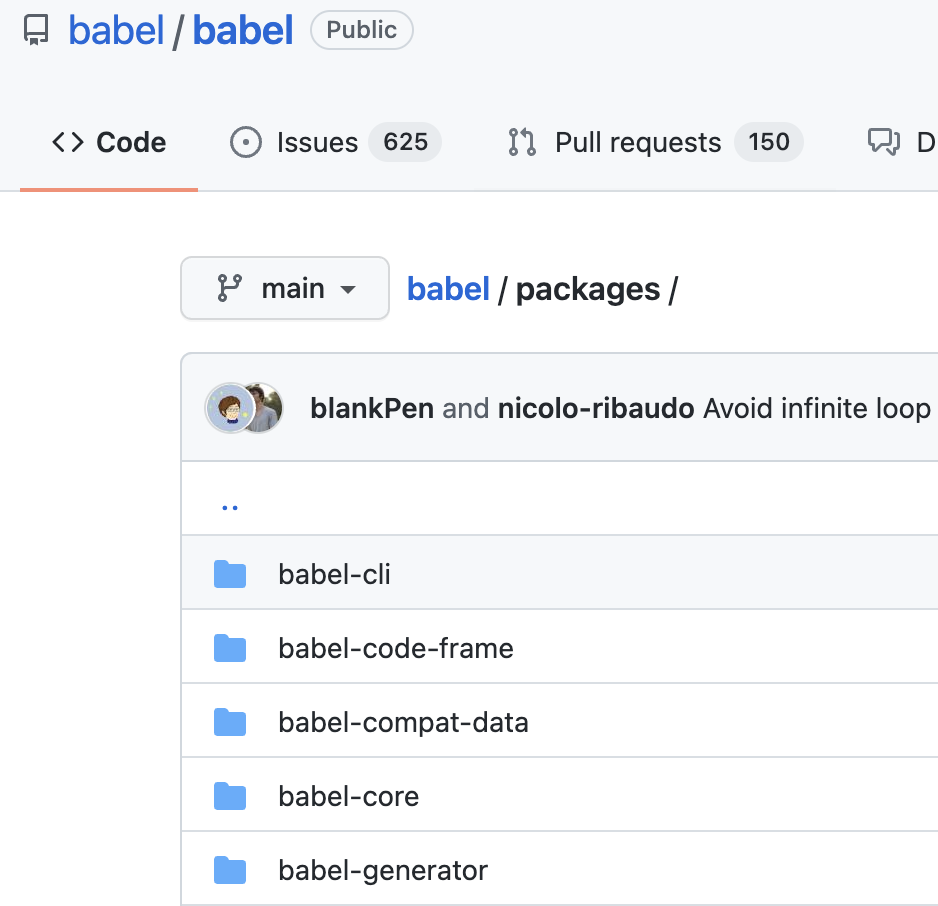
Task: Click the 625 issues counter badge
Action: click(405, 142)
